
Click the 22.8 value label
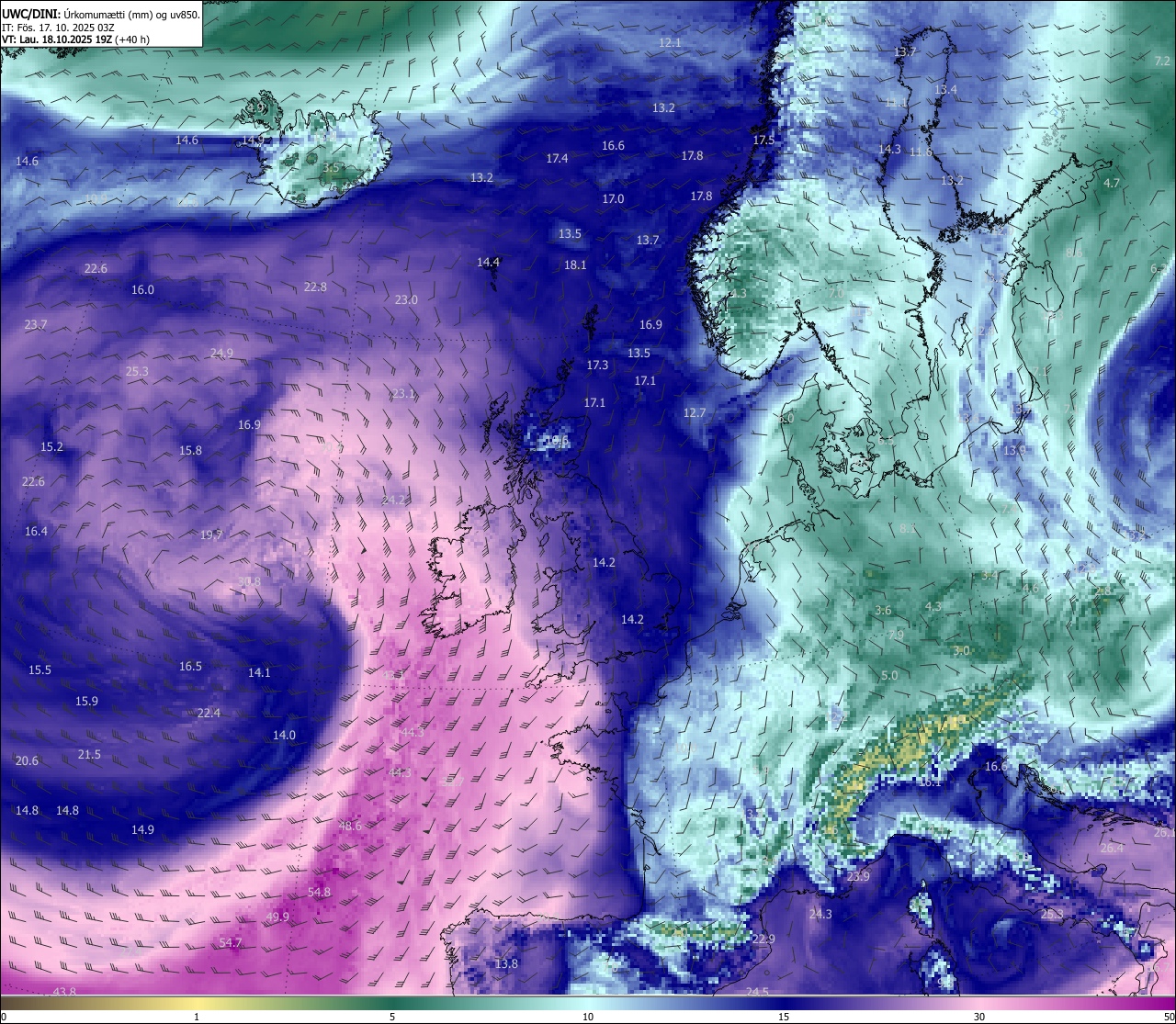(315, 287)
